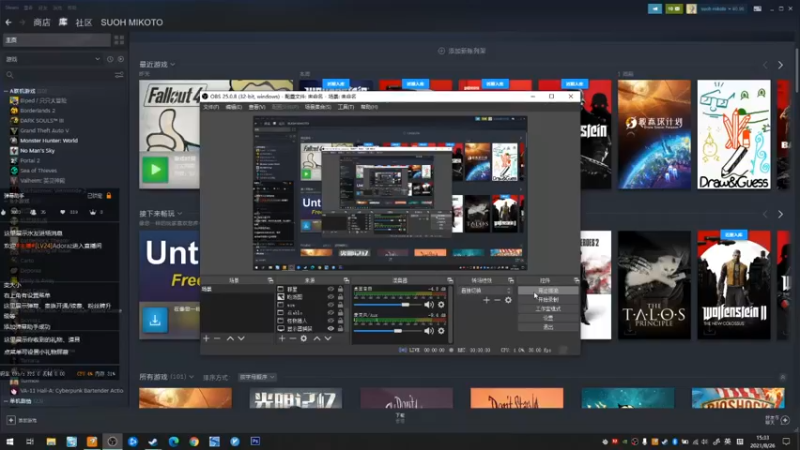This screenshot has width=800, height=450.
Task: Open OBS 编辑(E) menu
Action: [x=234, y=107]
